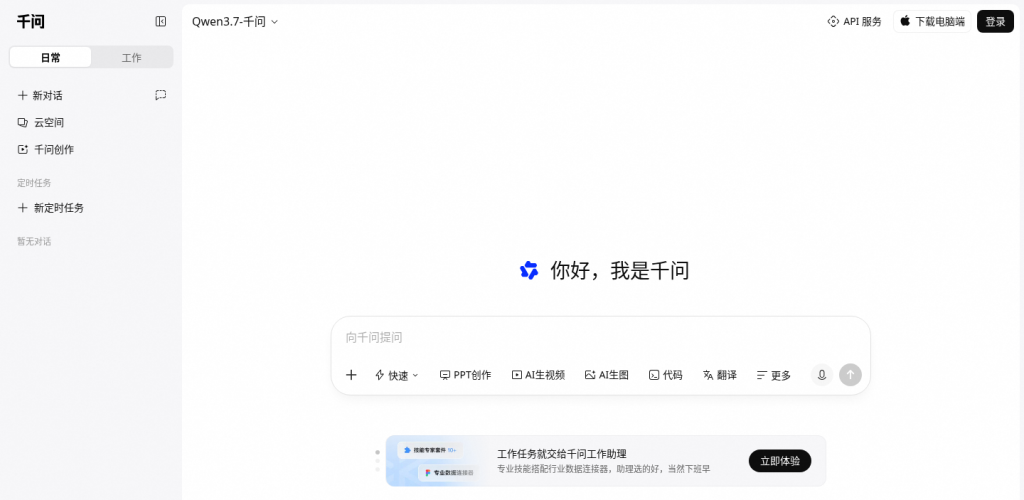
Task: Select the AI生图 tool
Action: coord(607,375)
